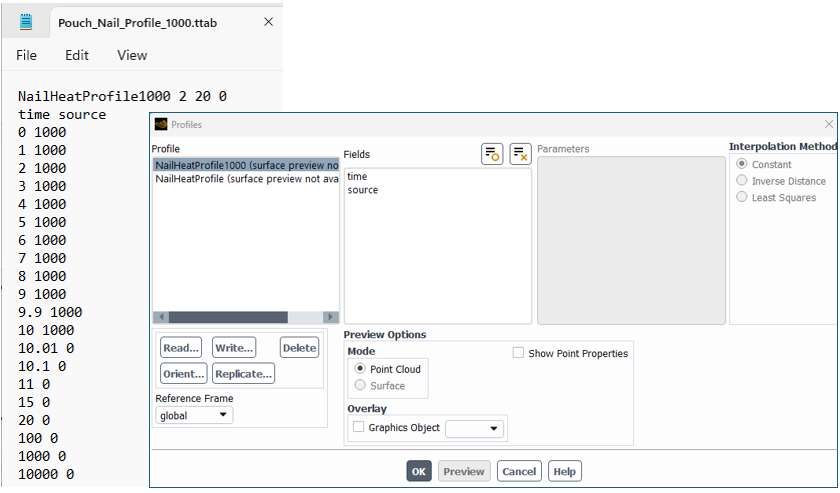Click the Cancel button

coord(519,471)
